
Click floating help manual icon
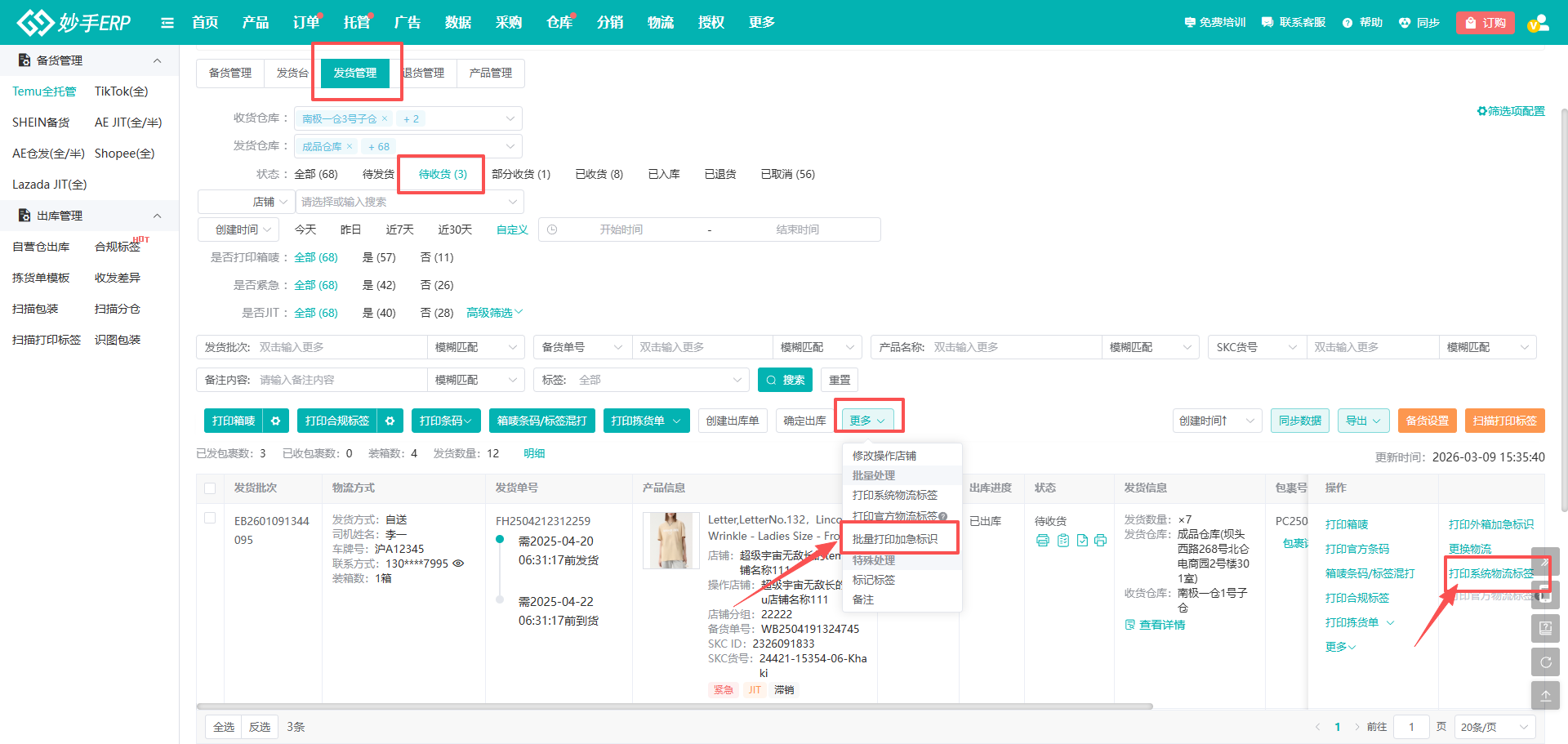[x=1545, y=629]
